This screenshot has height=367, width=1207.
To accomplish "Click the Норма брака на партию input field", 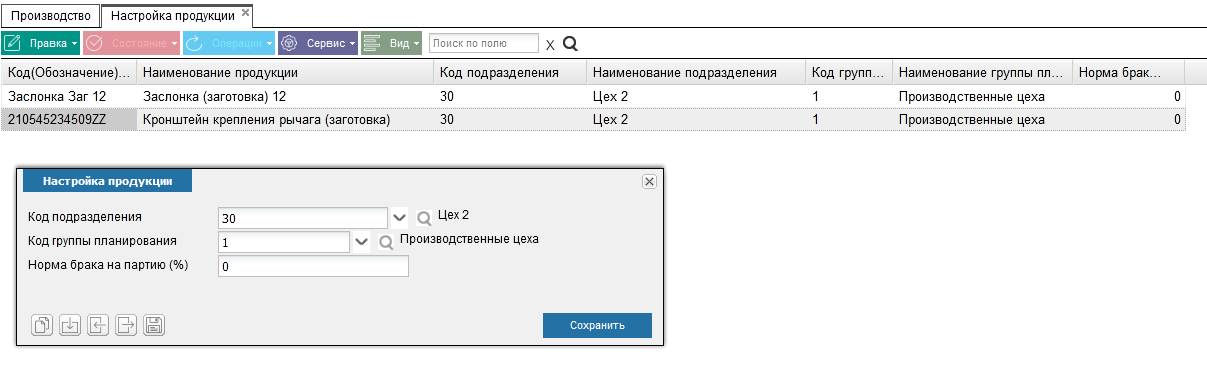I will (313, 266).
